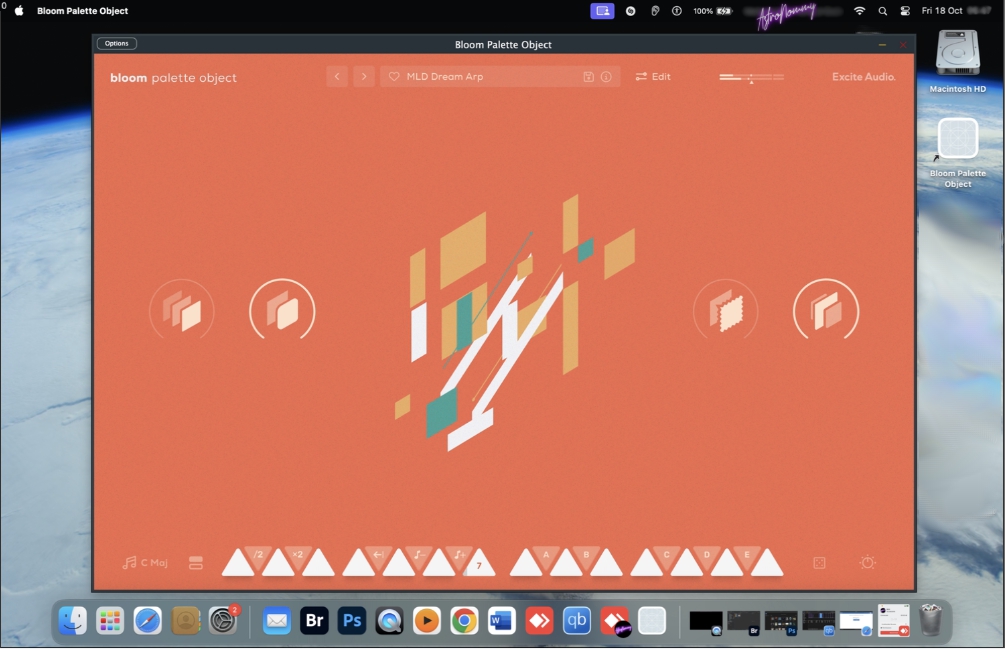Viewport: 1005px width, 649px height.
Task: Toggle the keyboard layout rows icon
Action: point(196,563)
